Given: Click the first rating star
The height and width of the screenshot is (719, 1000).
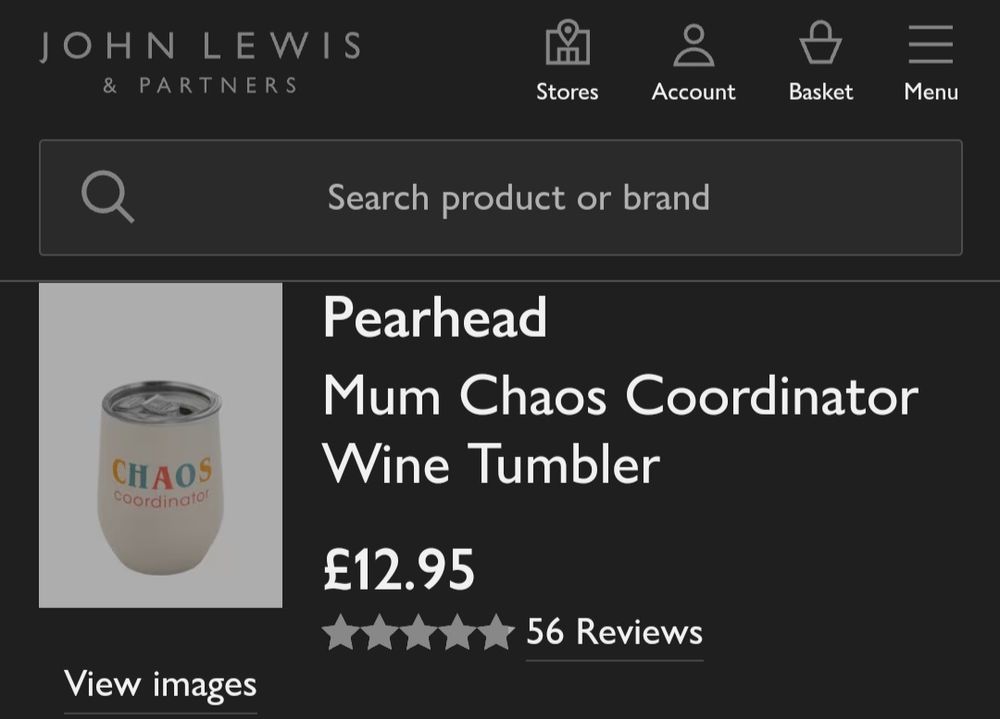Looking at the screenshot, I should point(341,633).
